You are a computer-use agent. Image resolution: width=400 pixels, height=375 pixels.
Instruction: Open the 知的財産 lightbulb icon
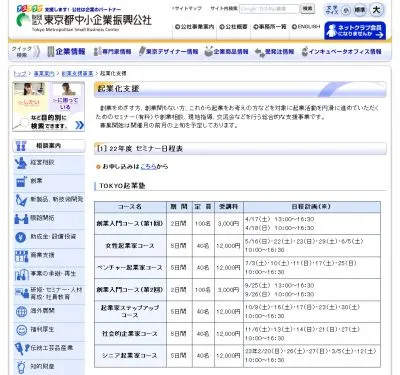21,367
